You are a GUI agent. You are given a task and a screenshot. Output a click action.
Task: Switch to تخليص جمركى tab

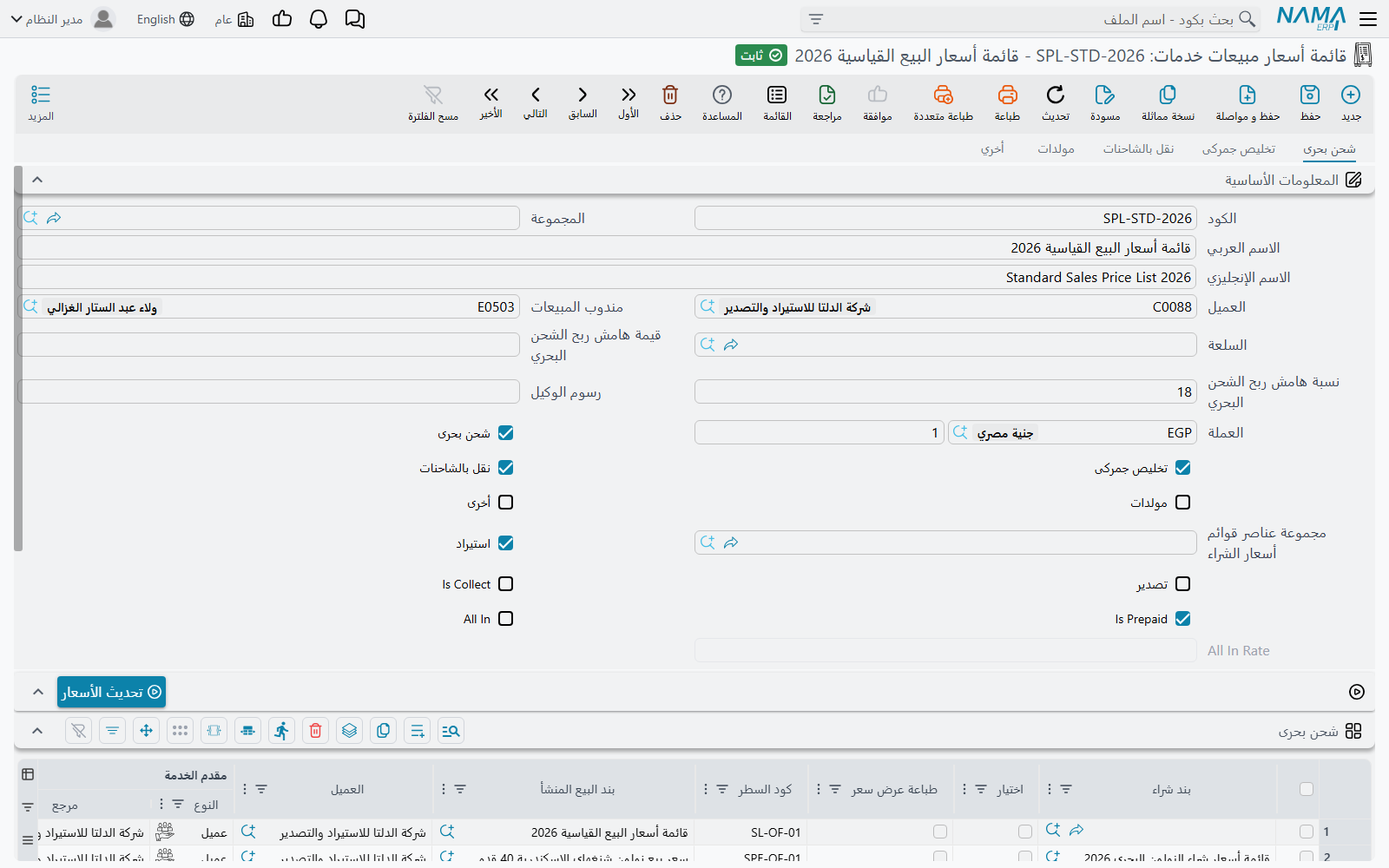1238,149
